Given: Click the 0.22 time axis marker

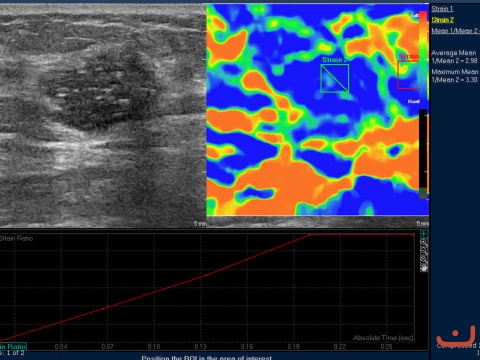Looking at the screenshot, I should pyautogui.click(x=340, y=347).
